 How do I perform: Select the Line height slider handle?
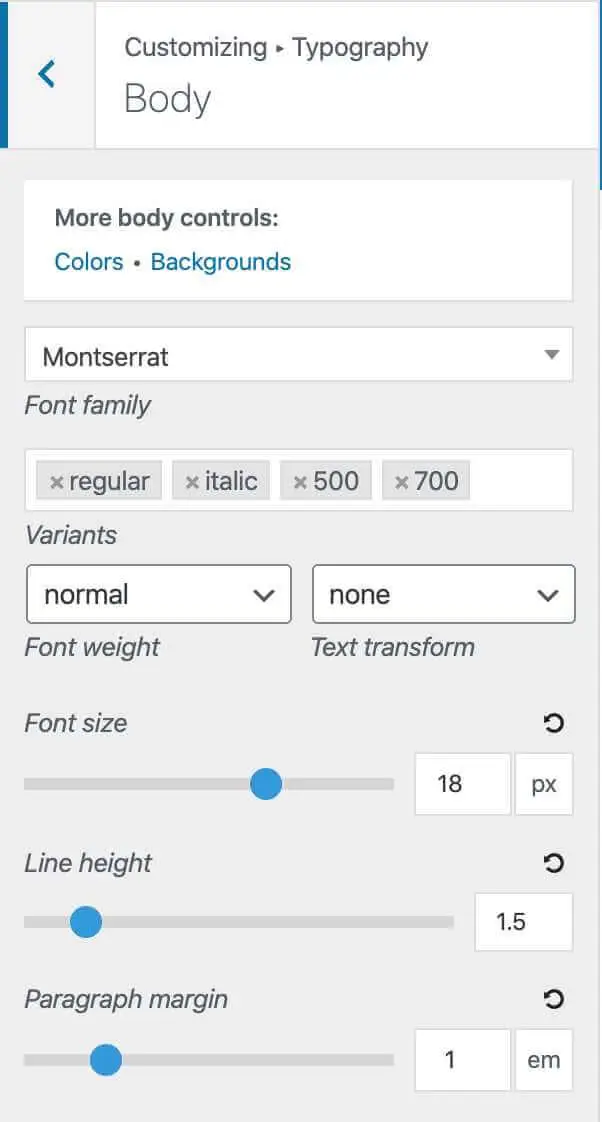86,922
